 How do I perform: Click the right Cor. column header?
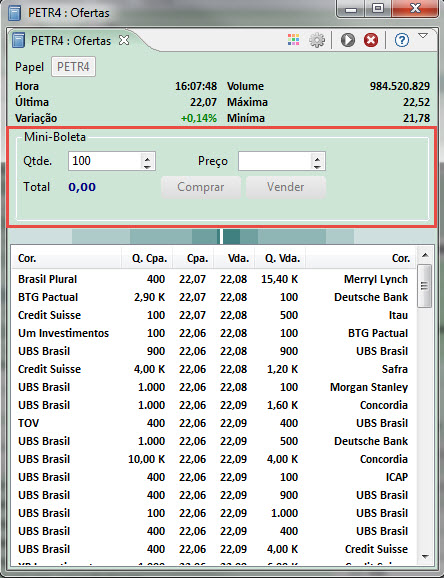(361, 258)
